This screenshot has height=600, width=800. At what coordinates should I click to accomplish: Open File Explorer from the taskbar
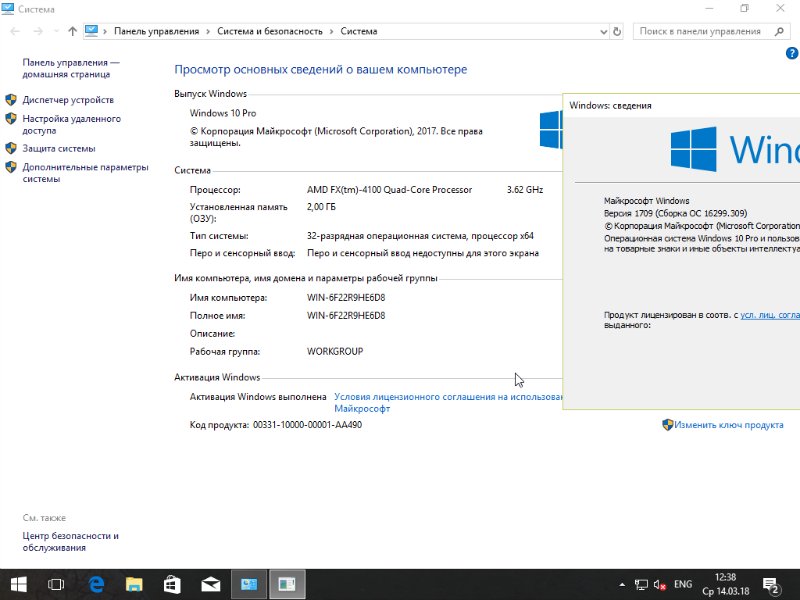point(134,584)
